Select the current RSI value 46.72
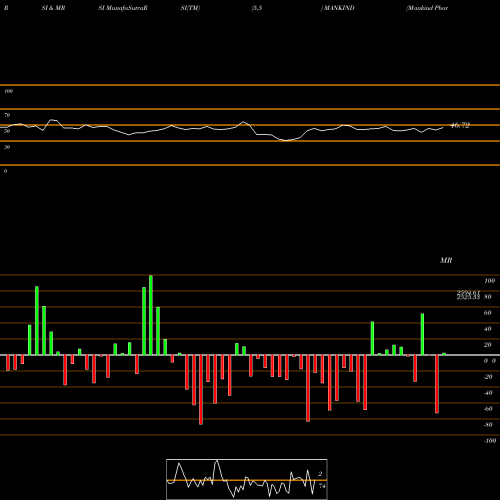This screenshot has width=500, height=500. point(460,125)
